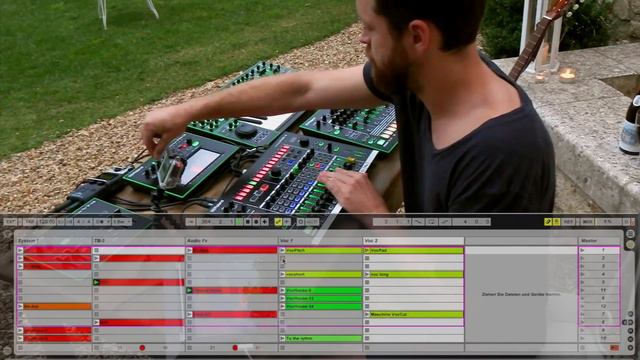Click the red record dot in Audio Fx status row

point(235,348)
